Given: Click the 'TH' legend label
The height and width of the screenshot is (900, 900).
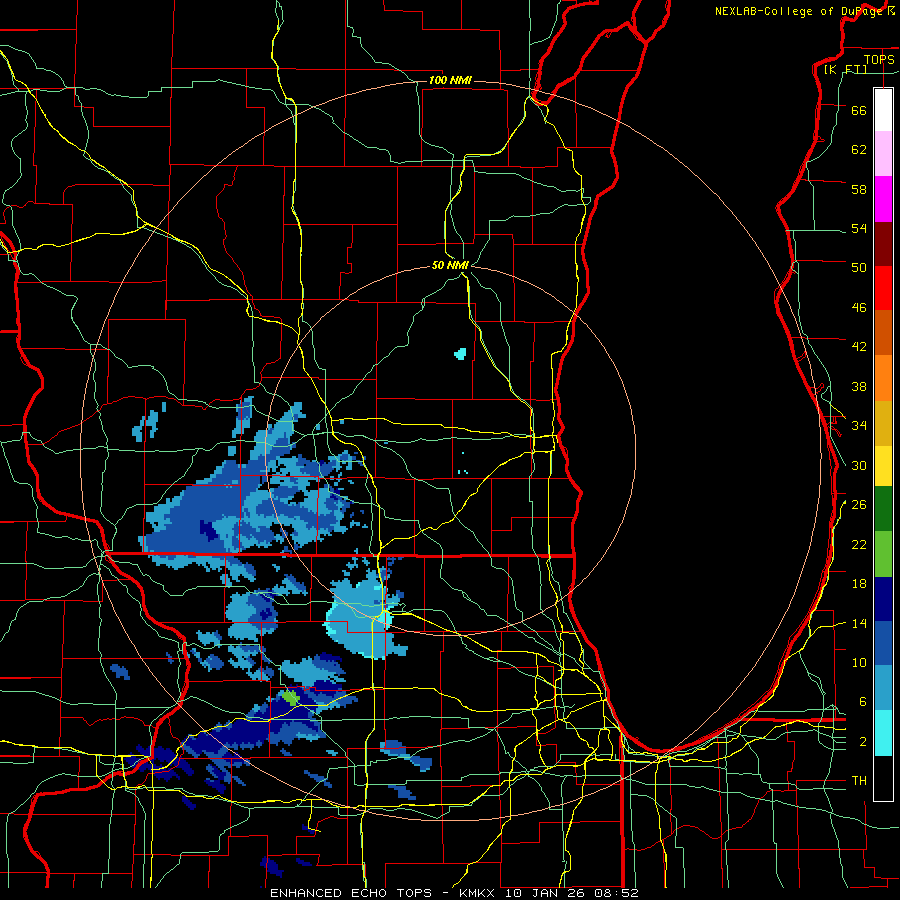Looking at the screenshot, I should click(859, 781).
